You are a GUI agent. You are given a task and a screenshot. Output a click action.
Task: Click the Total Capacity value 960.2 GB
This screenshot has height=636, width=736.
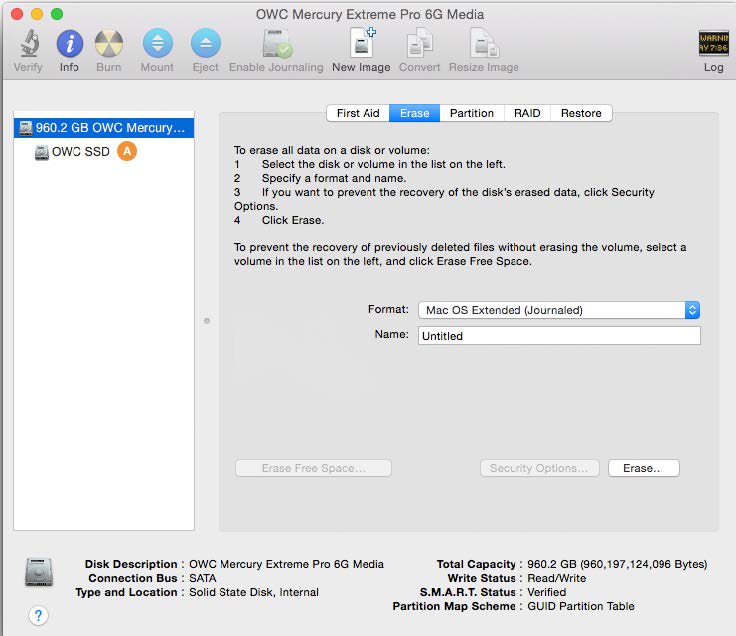[617, 564]
